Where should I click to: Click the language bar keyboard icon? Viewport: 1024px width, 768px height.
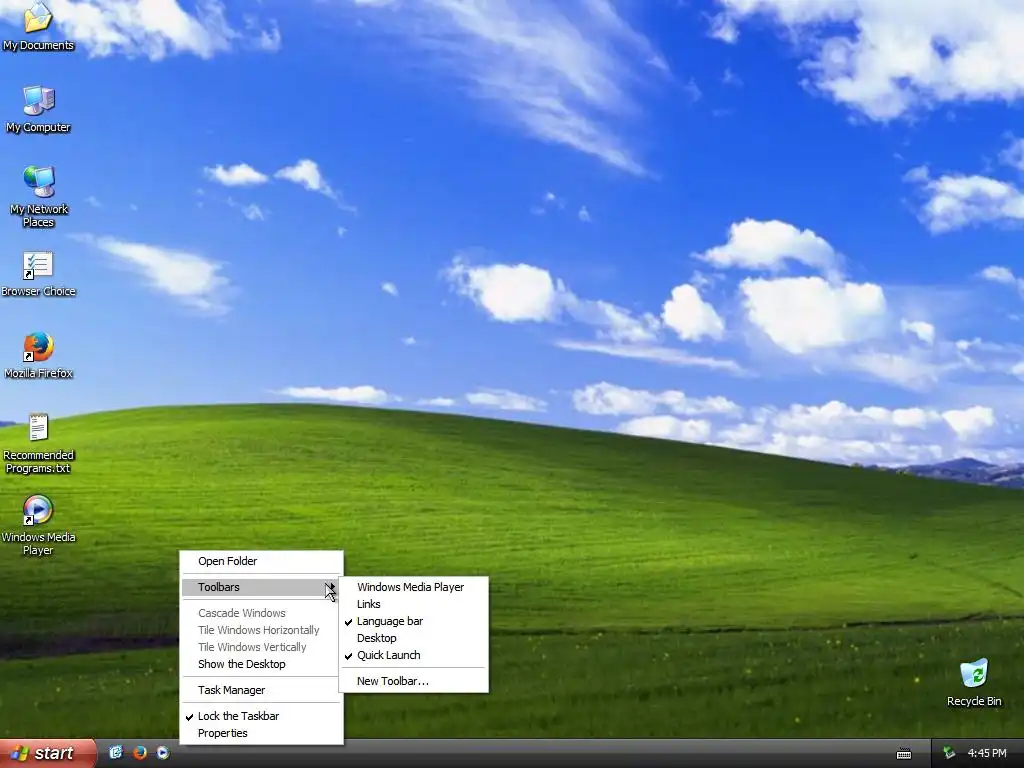[904, 754]
